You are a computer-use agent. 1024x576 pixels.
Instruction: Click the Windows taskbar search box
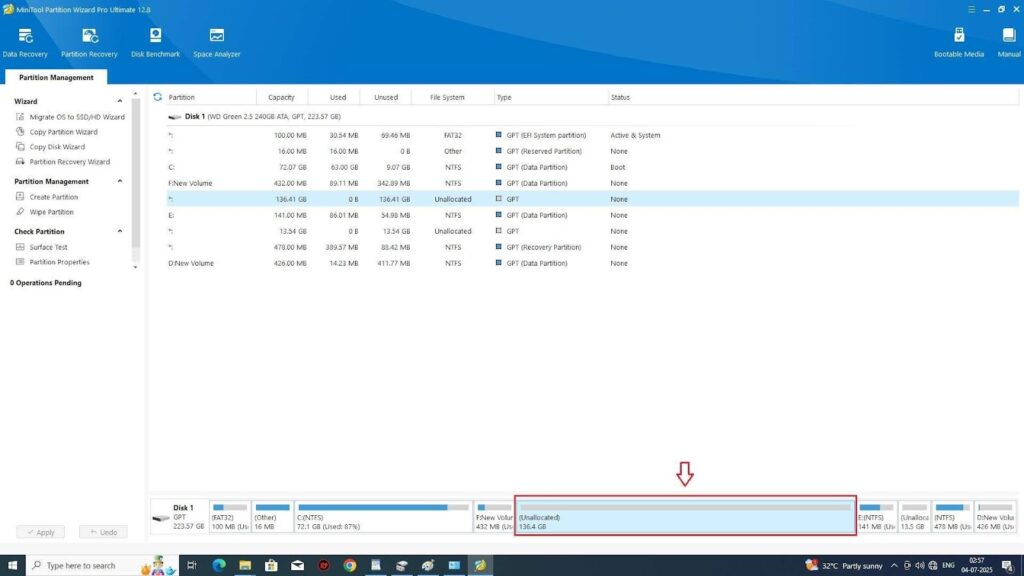click(x=84, y=565)
